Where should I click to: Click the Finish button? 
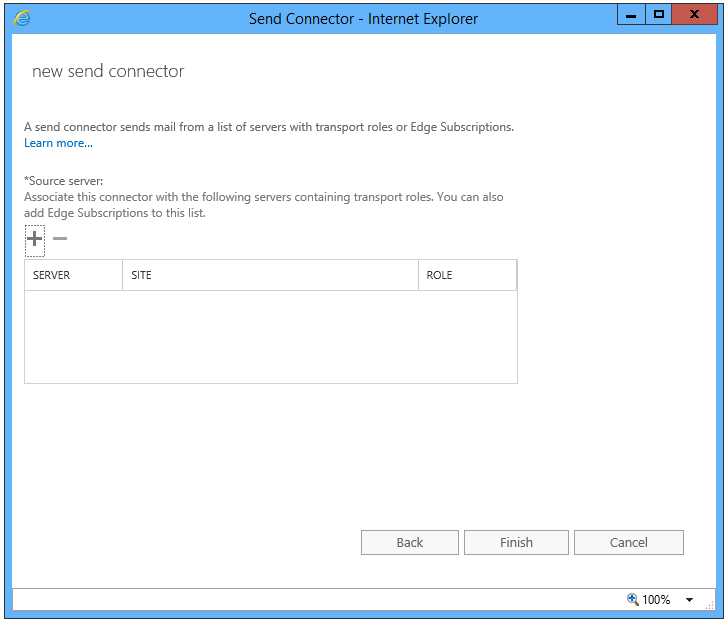tap(516, 542)
